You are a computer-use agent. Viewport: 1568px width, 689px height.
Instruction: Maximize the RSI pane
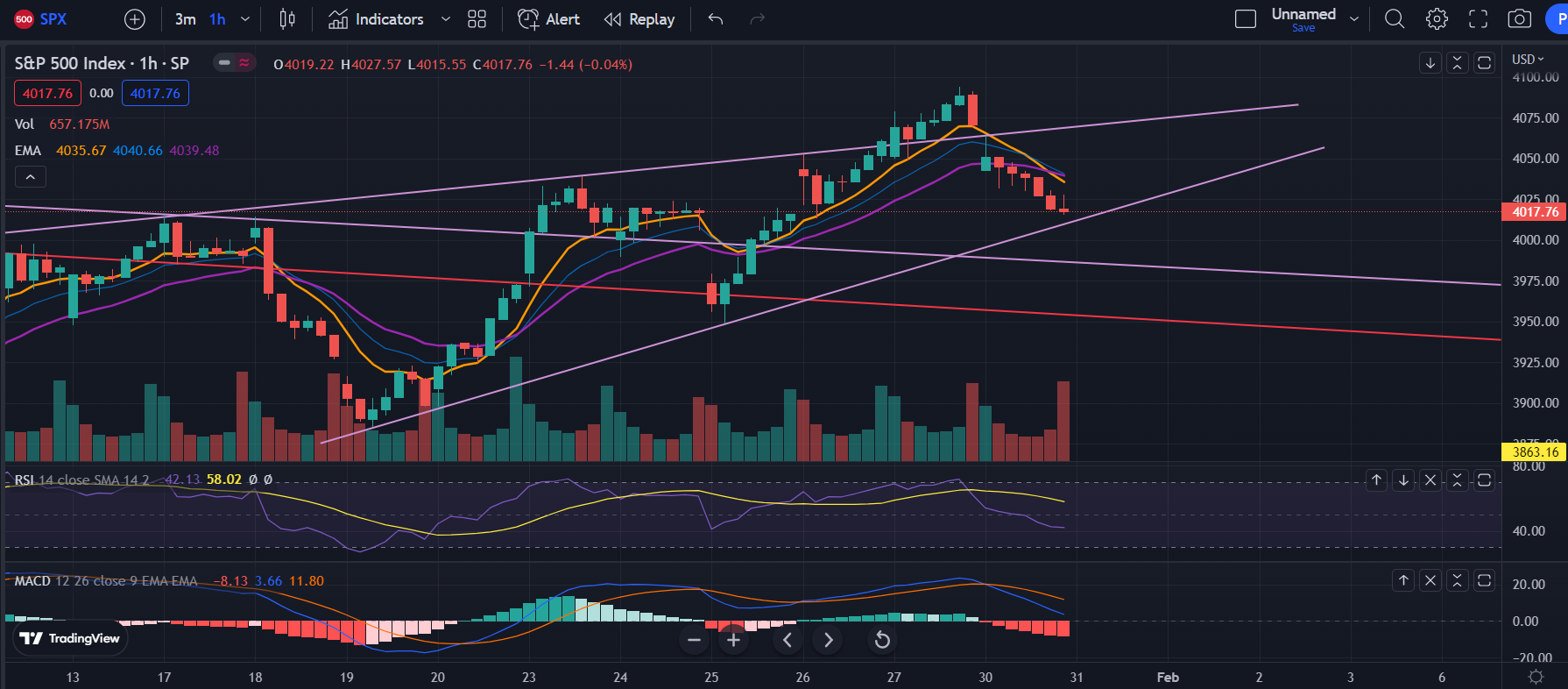pyautogui.click(x=1484, y=480)
